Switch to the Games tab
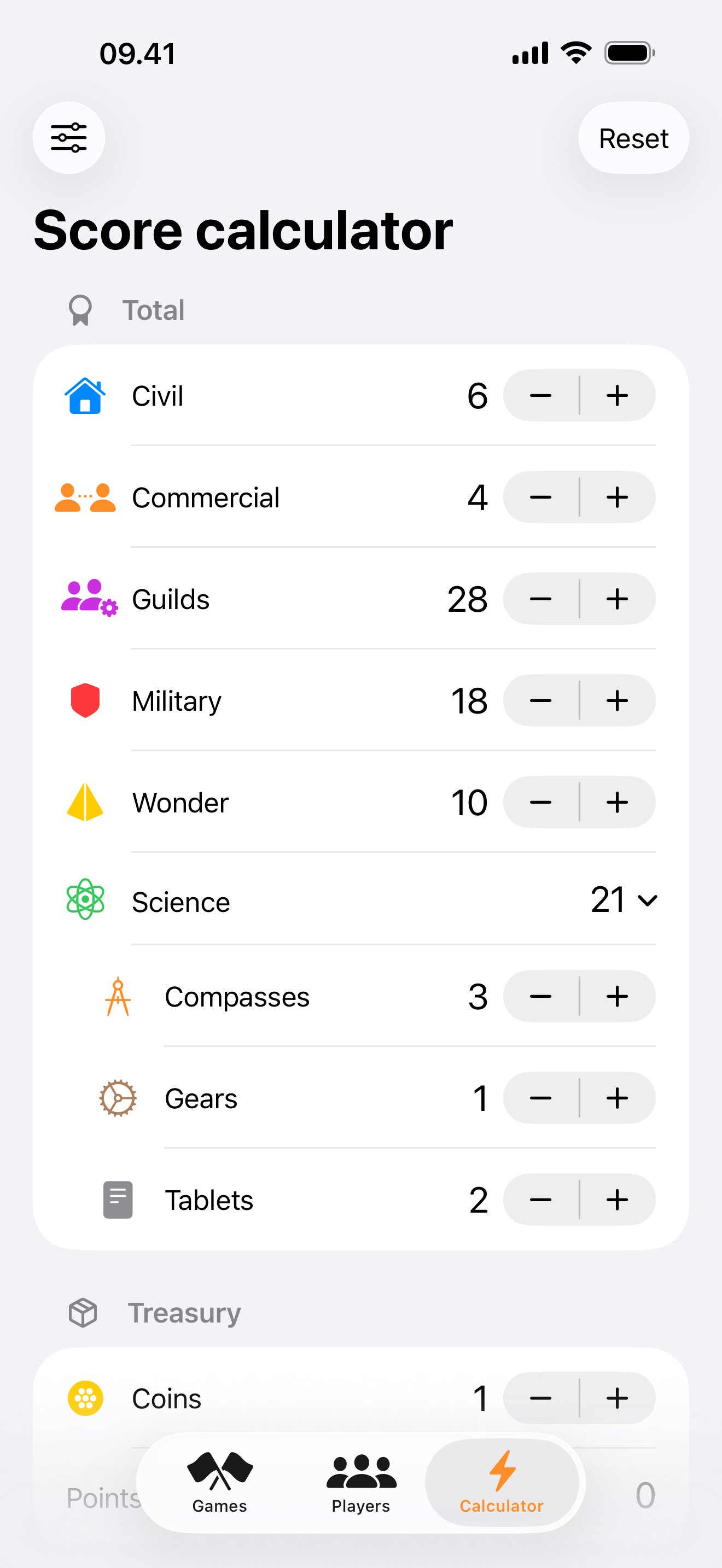 (220, 1483)
